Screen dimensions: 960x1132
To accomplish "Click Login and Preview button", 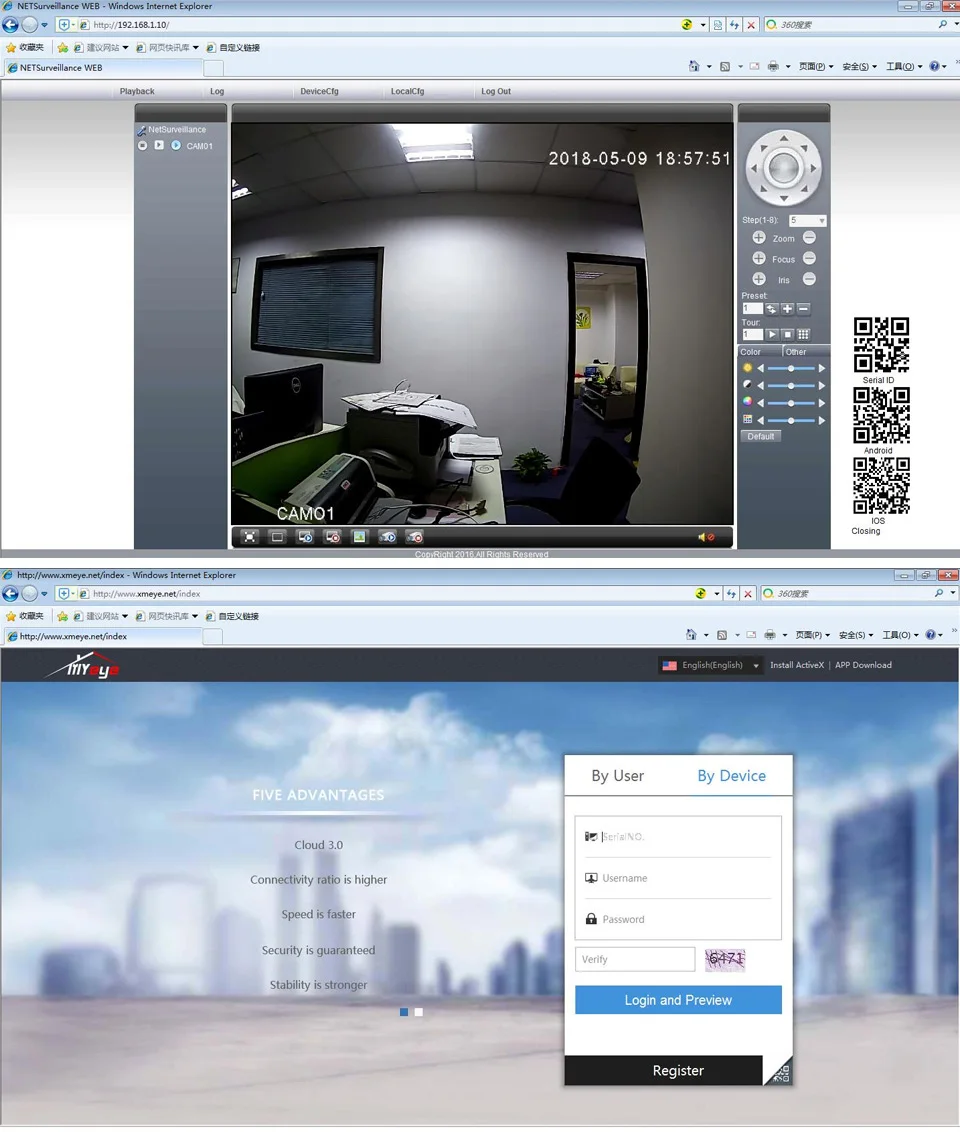I will (678, 1001).
